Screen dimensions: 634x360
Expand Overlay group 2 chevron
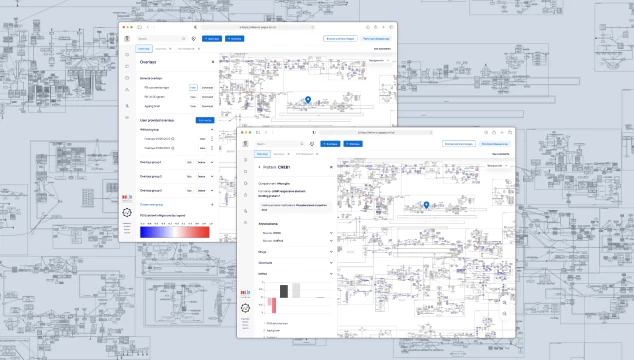[x=212, y=176]
